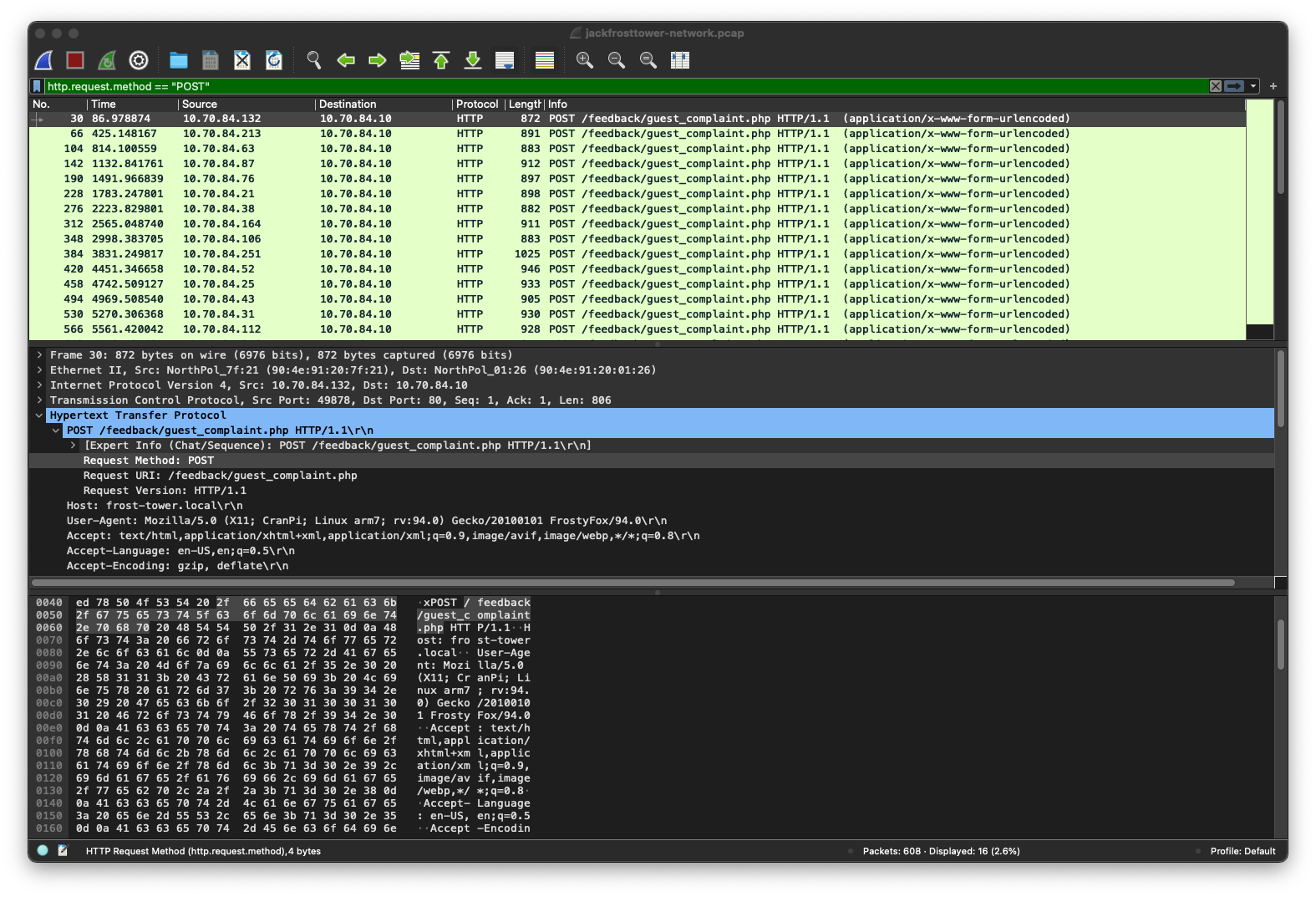Expand the Frame 30 tree node
This screenshot has width=1316, height=897.
(x=39, y=355)
